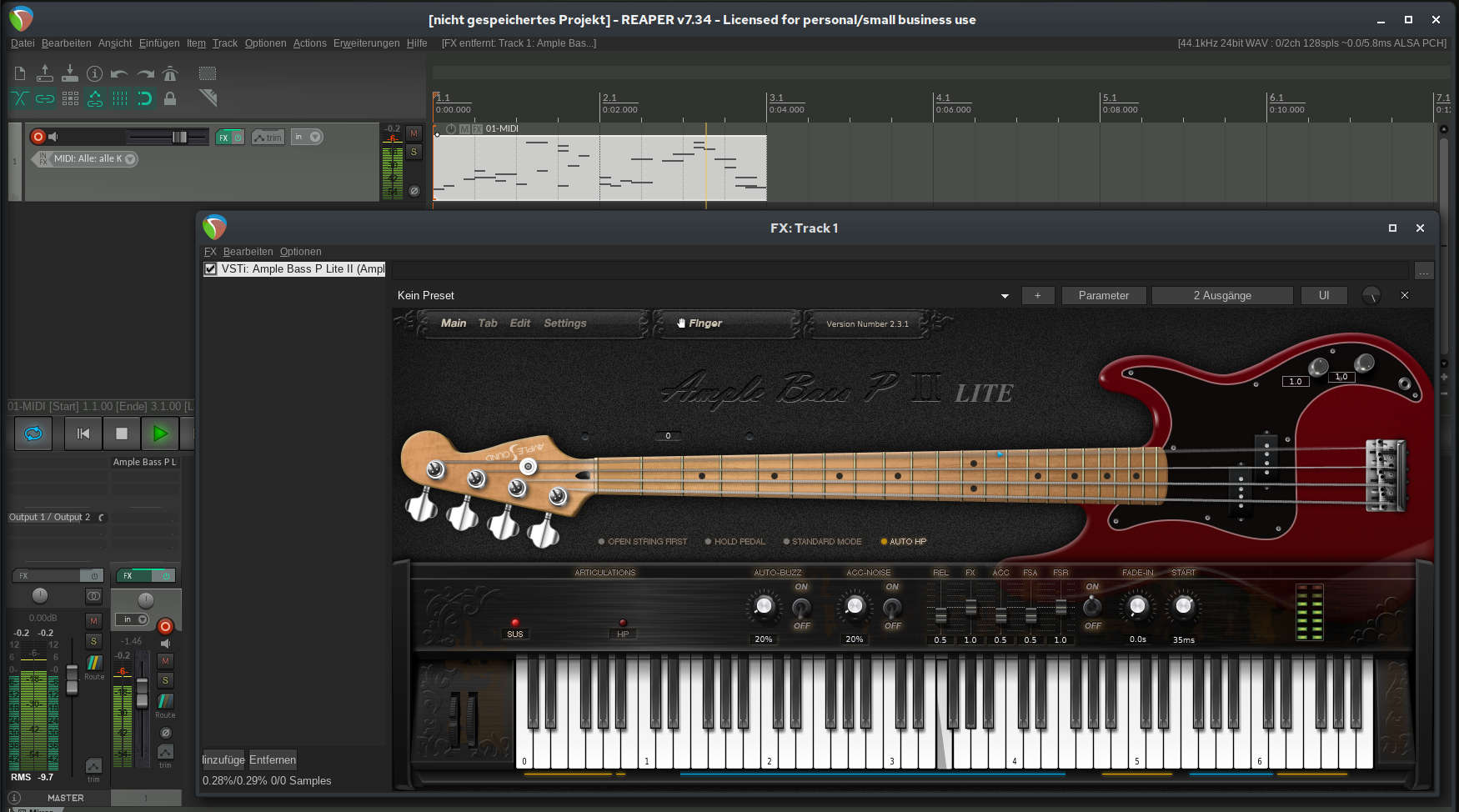Uncheck the VSTi Ample Bass P Lite II checkbox
Viewport: 1459px width, 812px height.
click(210, 269)
